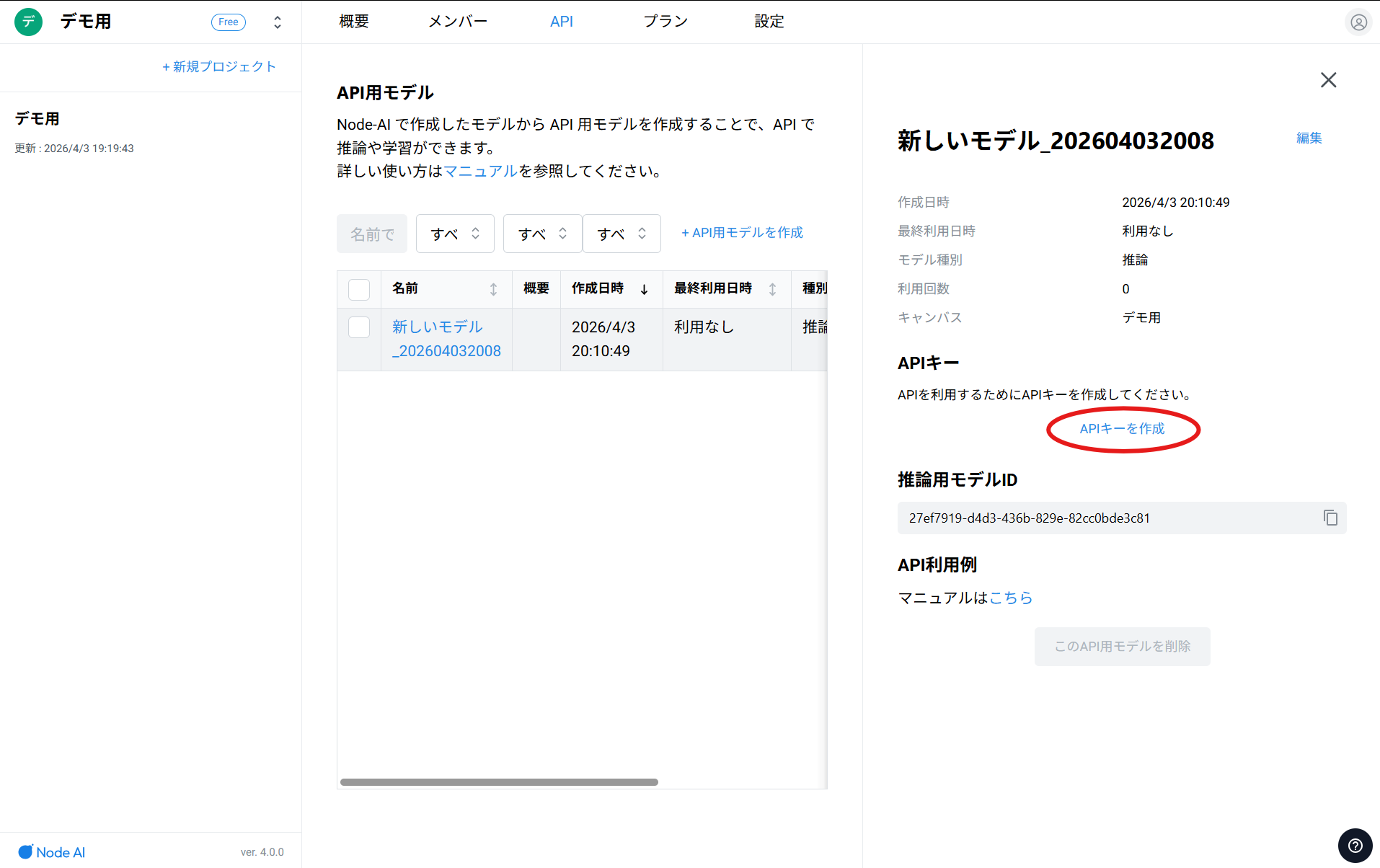Viewport: 1380px width, 868px height.
Task: Focus the 名前で search input field
Action: (372, 234)
